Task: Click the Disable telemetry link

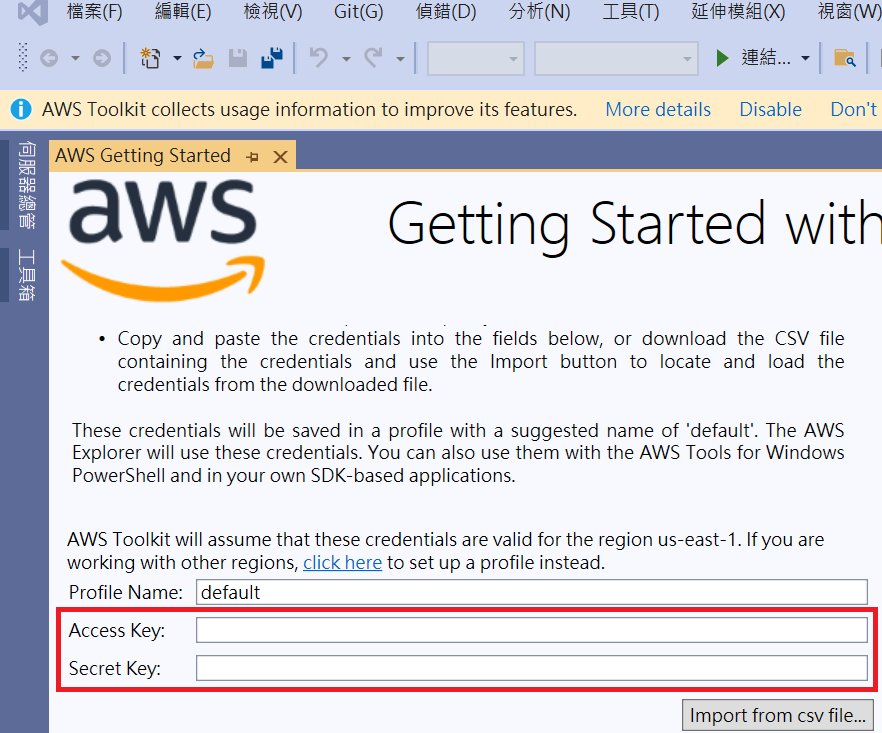Action: [x=770, y=109]
